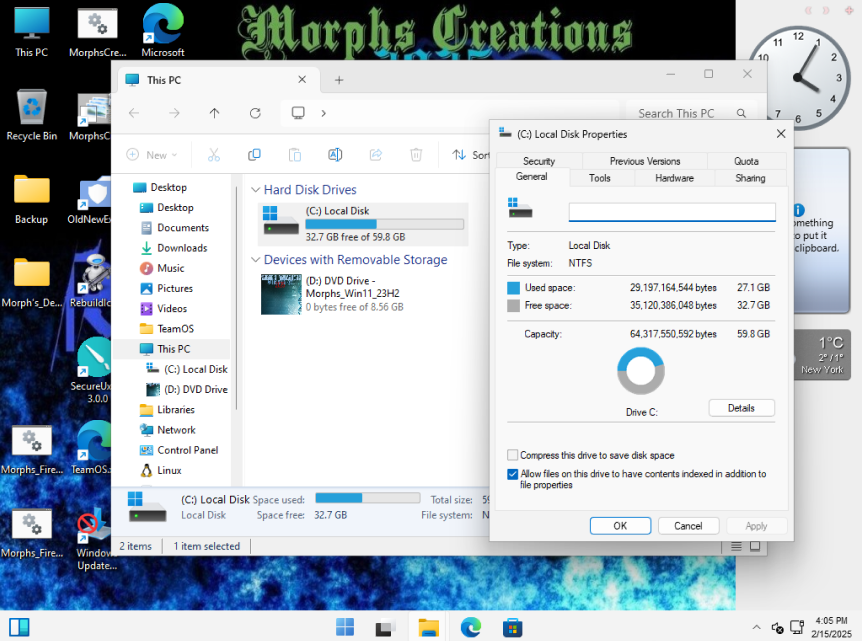
Task: Collapse Devices with Removable Storage group
Action: [x=255, y=259]
